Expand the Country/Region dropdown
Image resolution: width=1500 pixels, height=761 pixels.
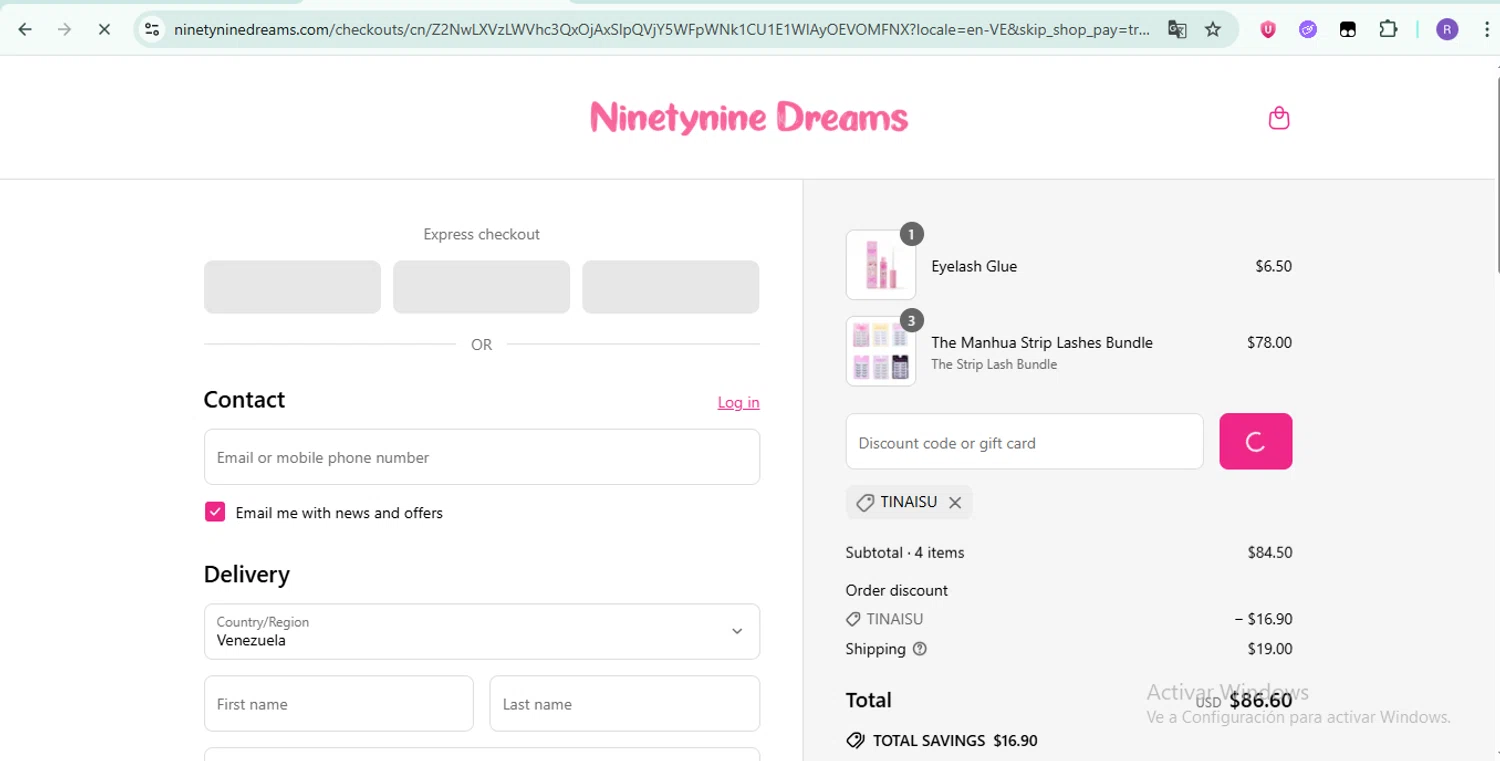482,631
